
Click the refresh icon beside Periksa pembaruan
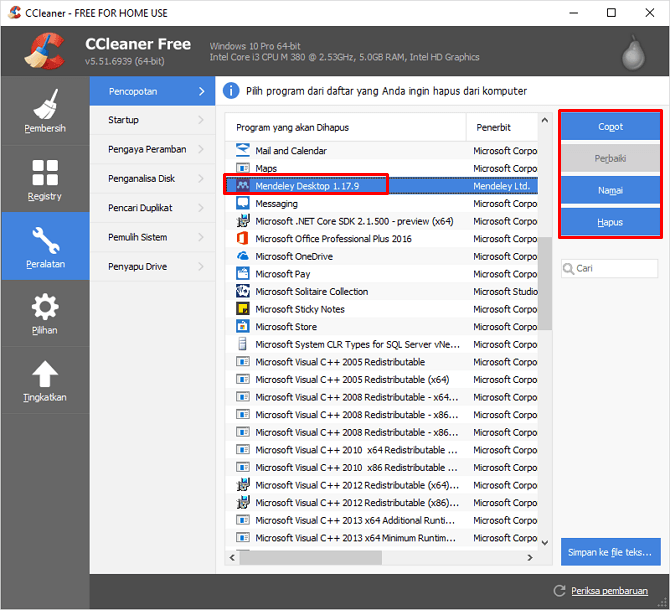pyautogui.click(x=560, y=590)
